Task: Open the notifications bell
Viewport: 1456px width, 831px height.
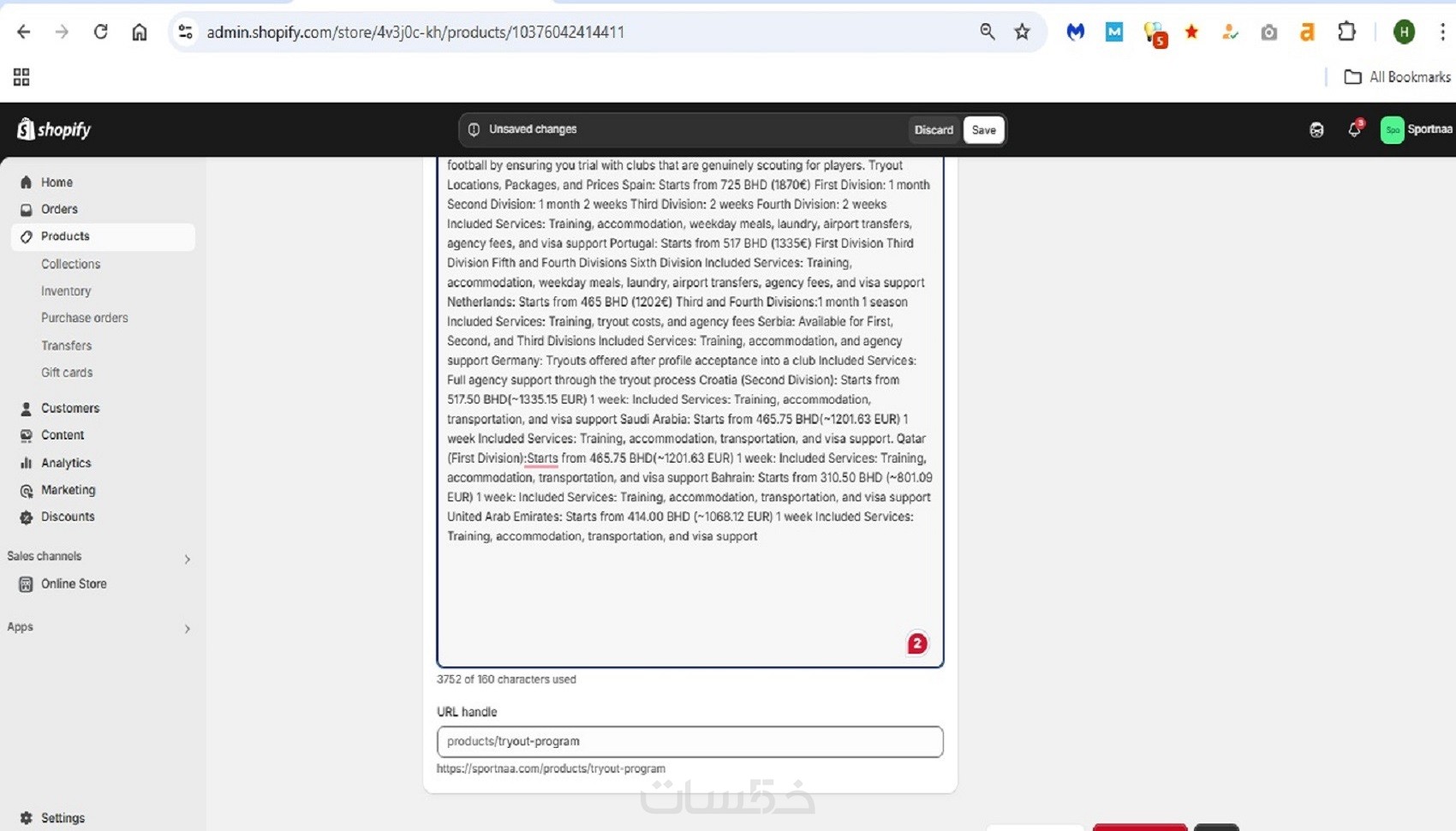Action: pyautogui.click(x=1354, y=129)
